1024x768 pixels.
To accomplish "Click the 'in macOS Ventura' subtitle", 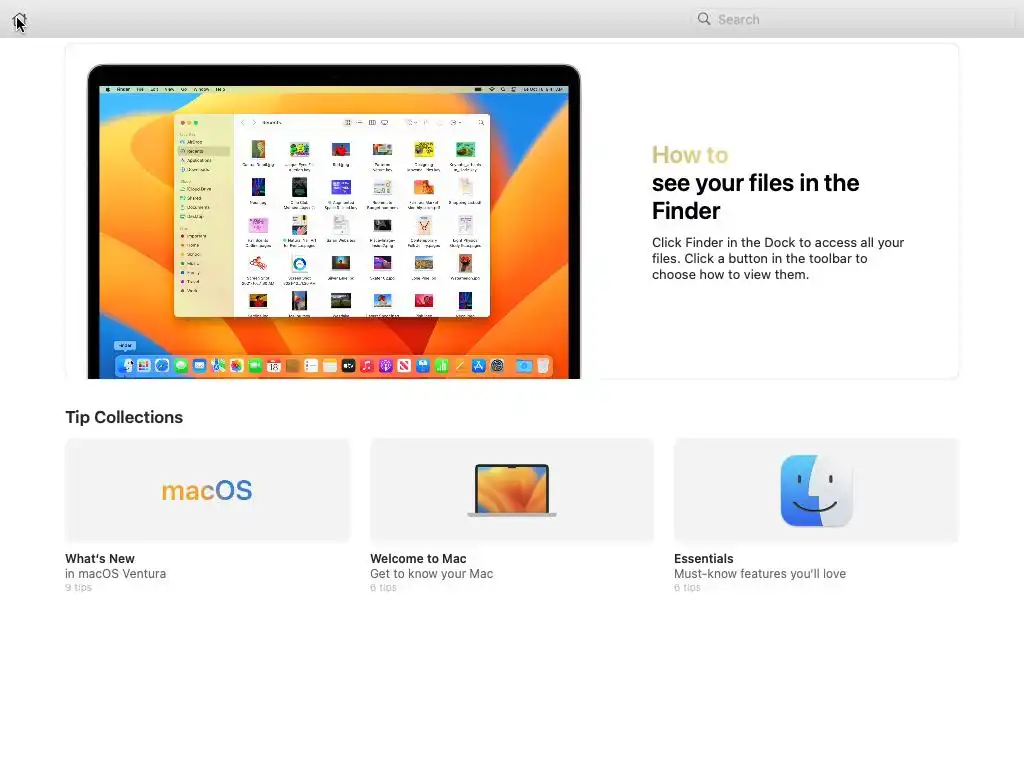I will click(x=116, y=573).
